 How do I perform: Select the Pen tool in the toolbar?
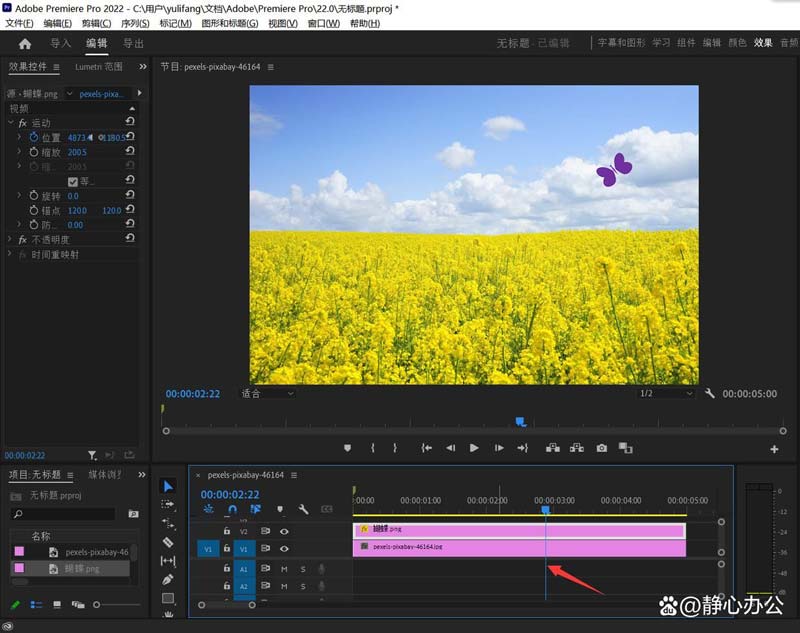(x=168, y=580)
